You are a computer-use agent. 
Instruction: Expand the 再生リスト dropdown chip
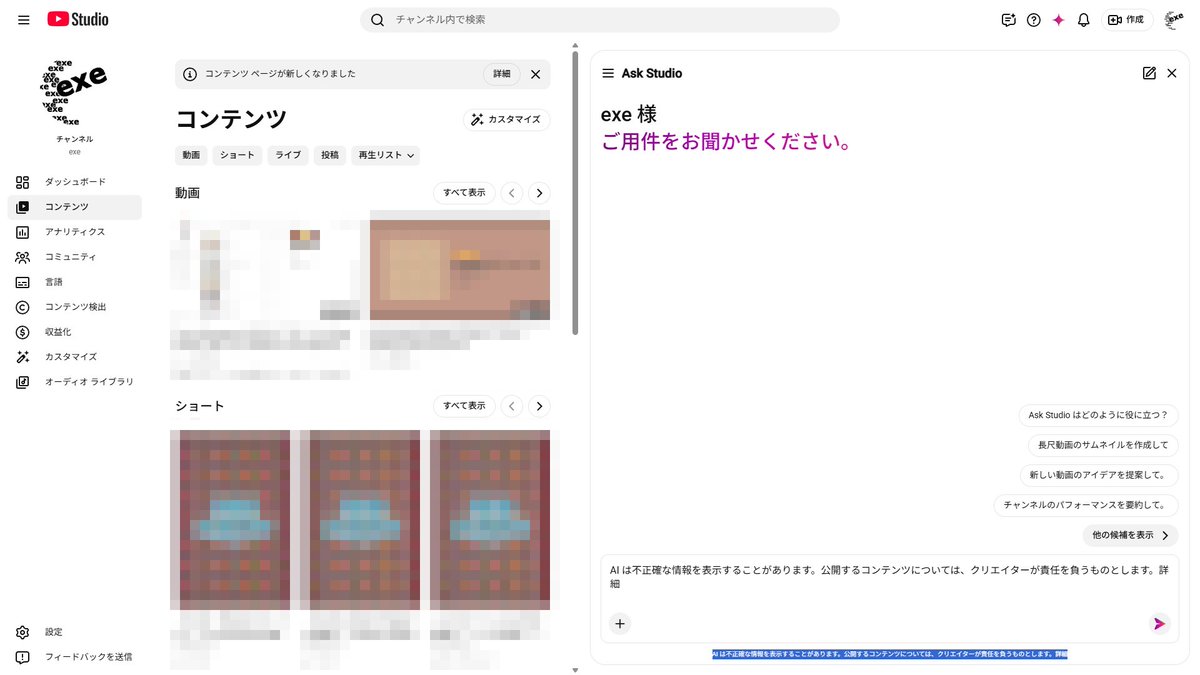[386, 155]
